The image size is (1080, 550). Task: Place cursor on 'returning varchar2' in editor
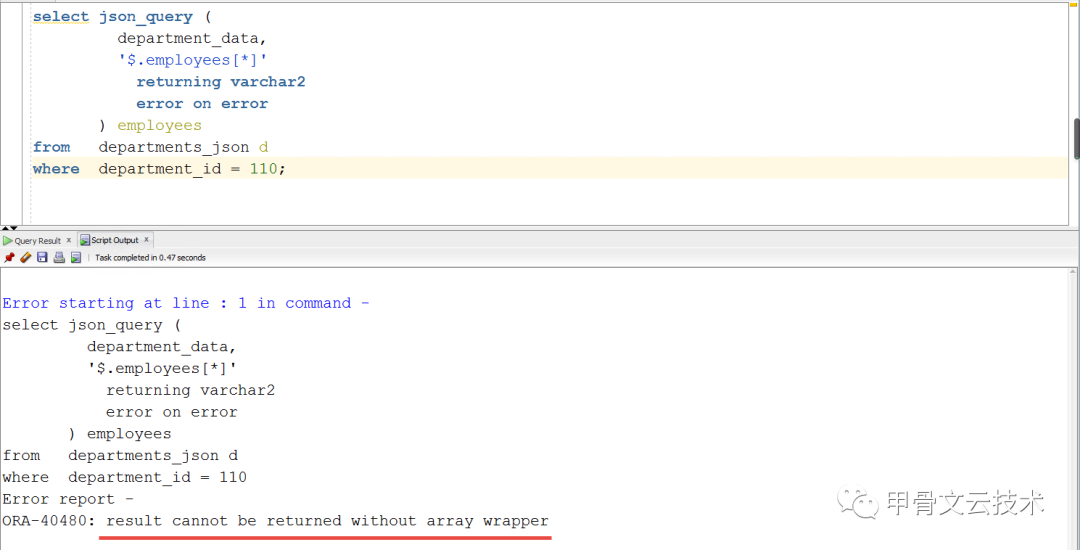(220, 82)
